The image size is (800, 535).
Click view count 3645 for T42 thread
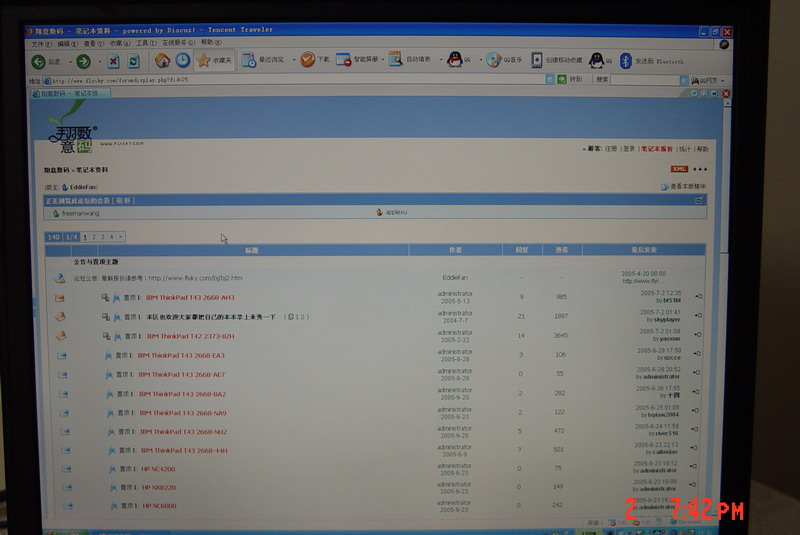coord(561,336)
